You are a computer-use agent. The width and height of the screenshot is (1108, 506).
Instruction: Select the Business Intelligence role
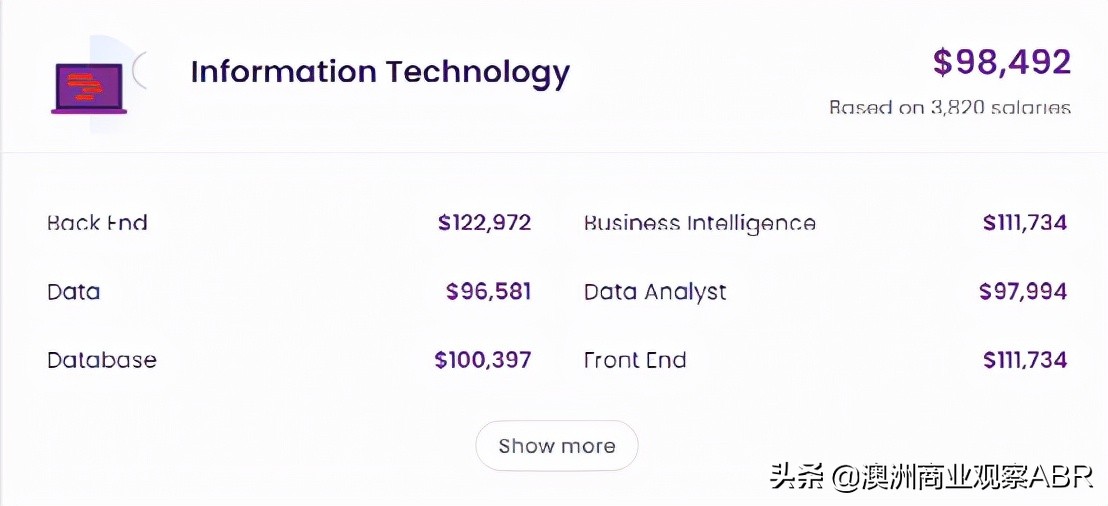tap(700, 223)
